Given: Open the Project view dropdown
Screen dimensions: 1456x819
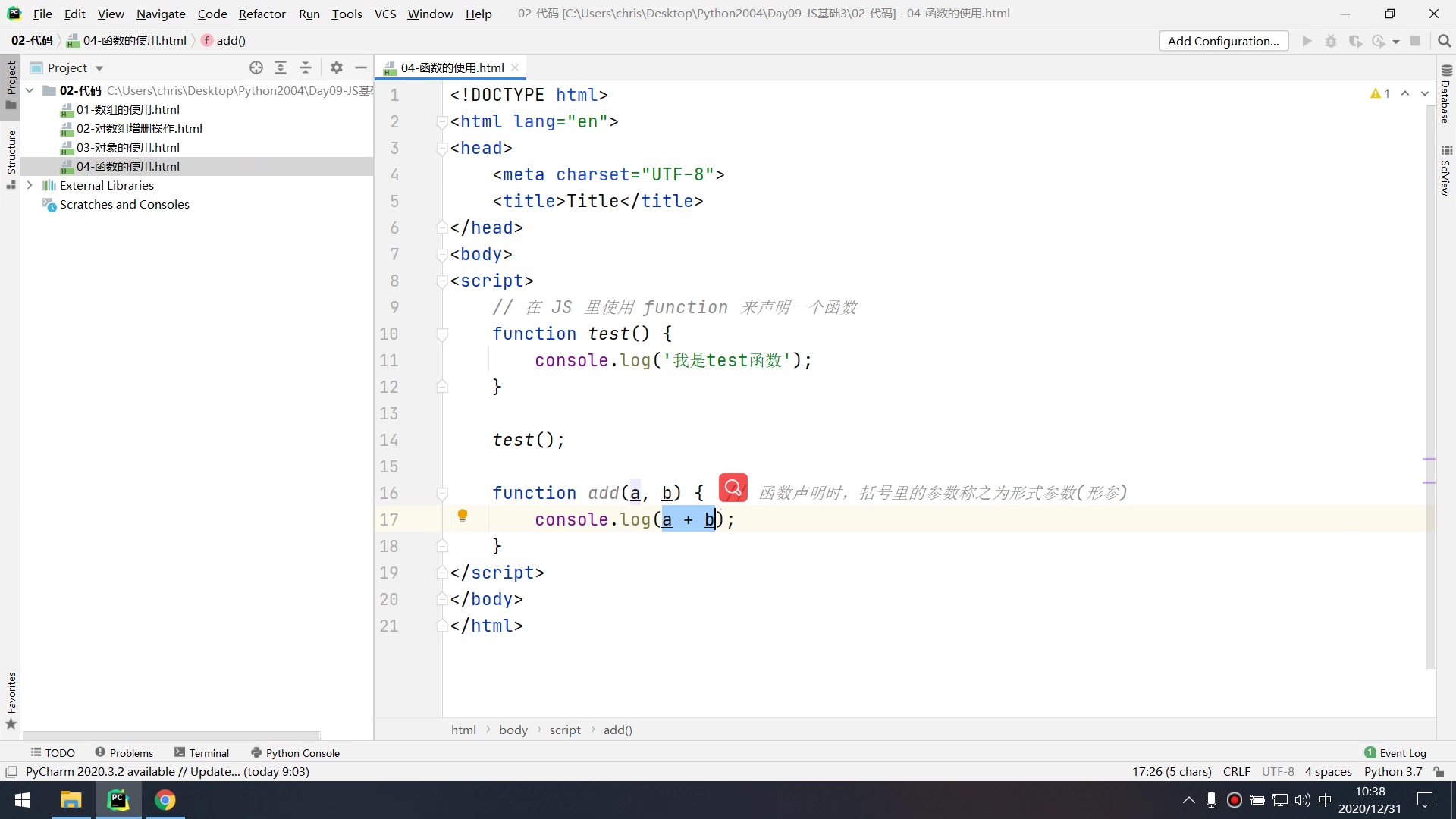Looking at the screenshot, I should [x=99, y=68].
